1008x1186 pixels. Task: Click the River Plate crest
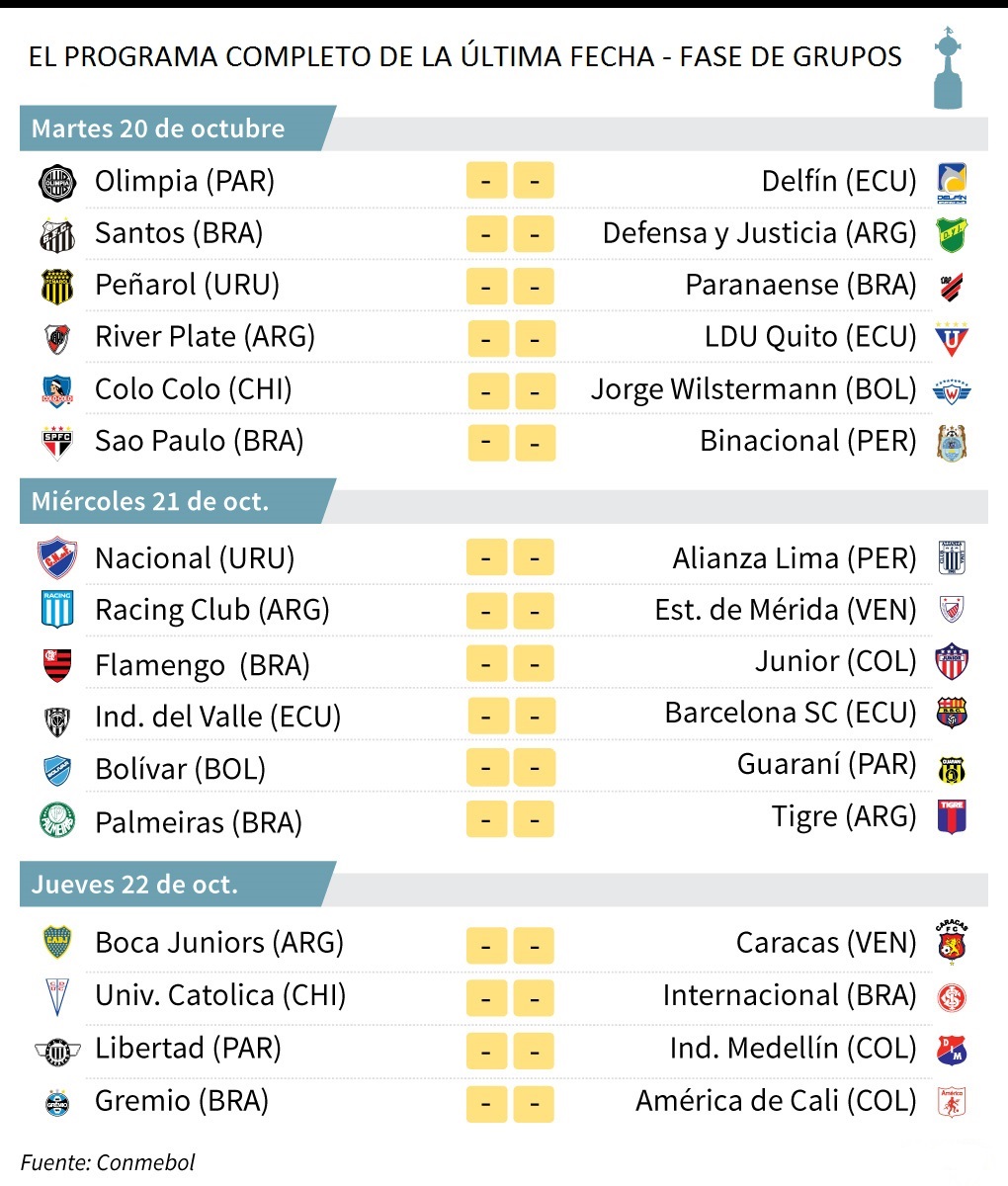(x=56, y=338)
